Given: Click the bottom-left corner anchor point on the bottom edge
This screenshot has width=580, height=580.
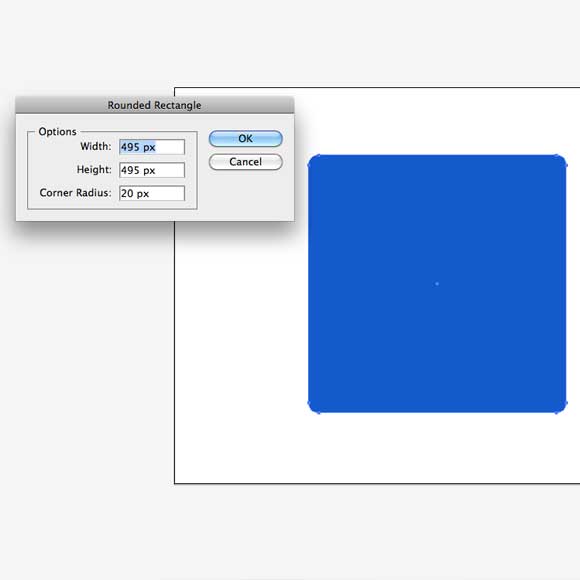Looking at the screenshot, I should pos(319,412).
